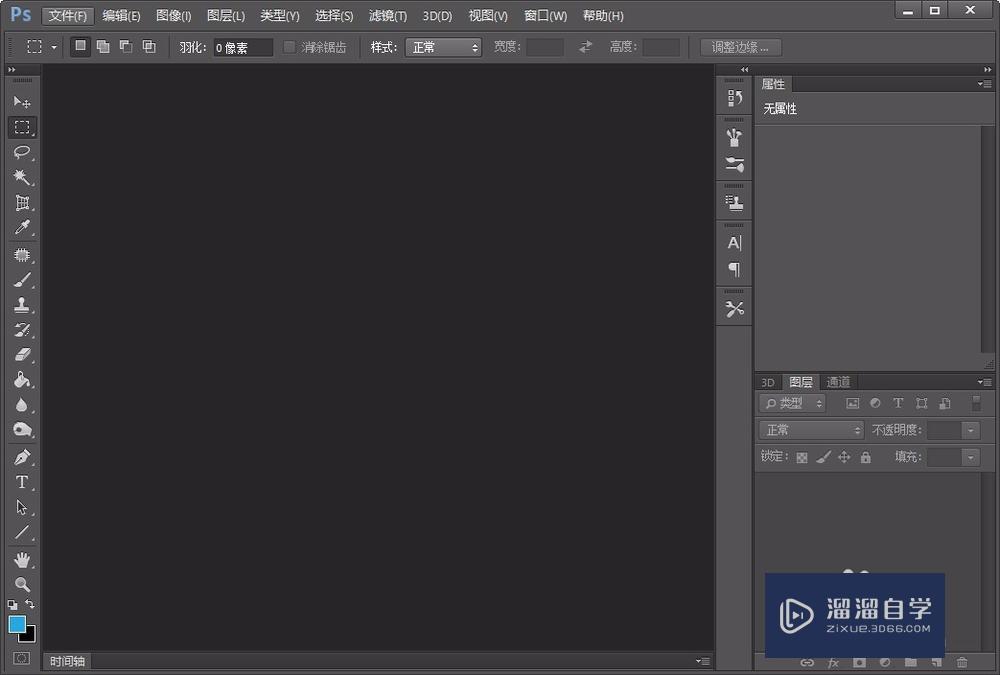Switch to the 通道 tab

click(838, 382)
